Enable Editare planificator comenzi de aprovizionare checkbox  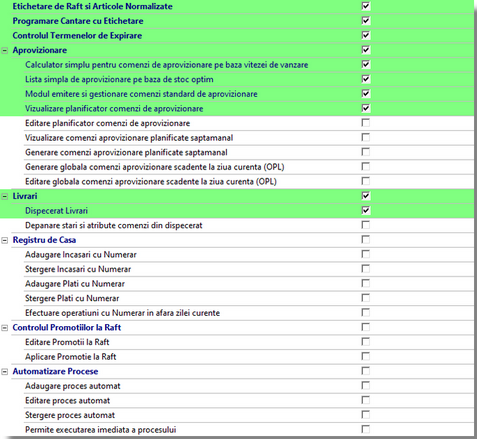pyautogui.click(x=366, y=123)
